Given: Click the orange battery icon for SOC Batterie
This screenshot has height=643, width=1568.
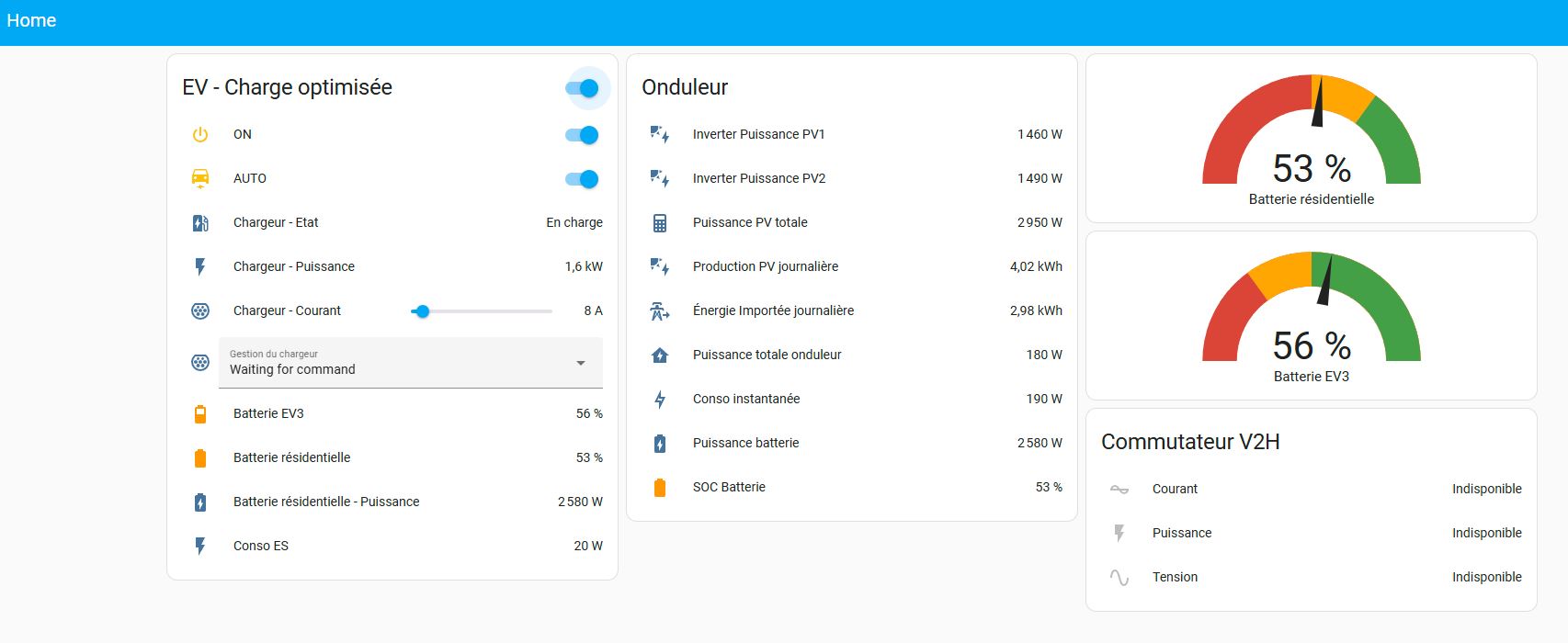Looking at the screenshot, I should [660, 488].
